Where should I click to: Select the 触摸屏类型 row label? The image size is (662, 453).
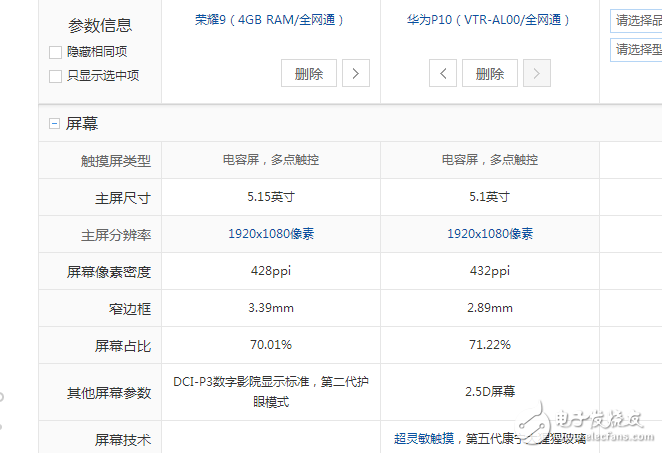[x=116, y=161]
